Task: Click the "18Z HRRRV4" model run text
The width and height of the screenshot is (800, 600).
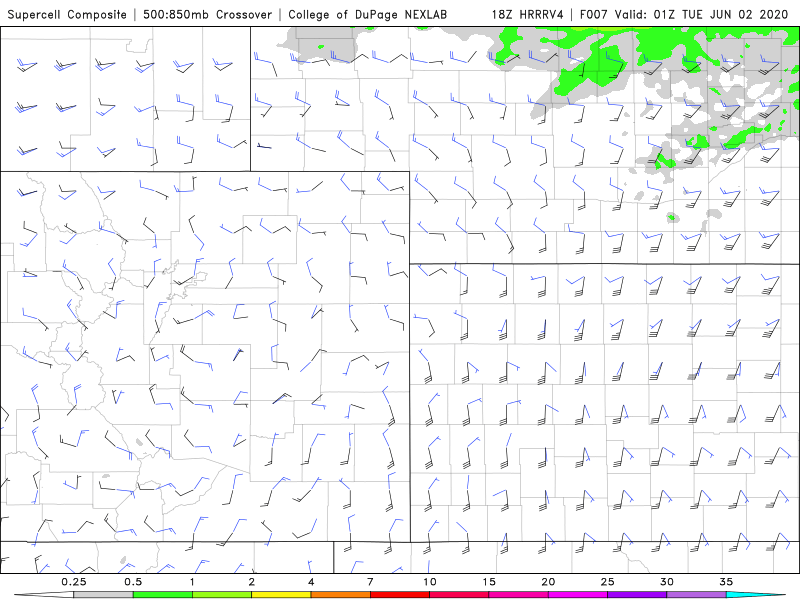Action: pyautogui.click(x=528, y=15)
